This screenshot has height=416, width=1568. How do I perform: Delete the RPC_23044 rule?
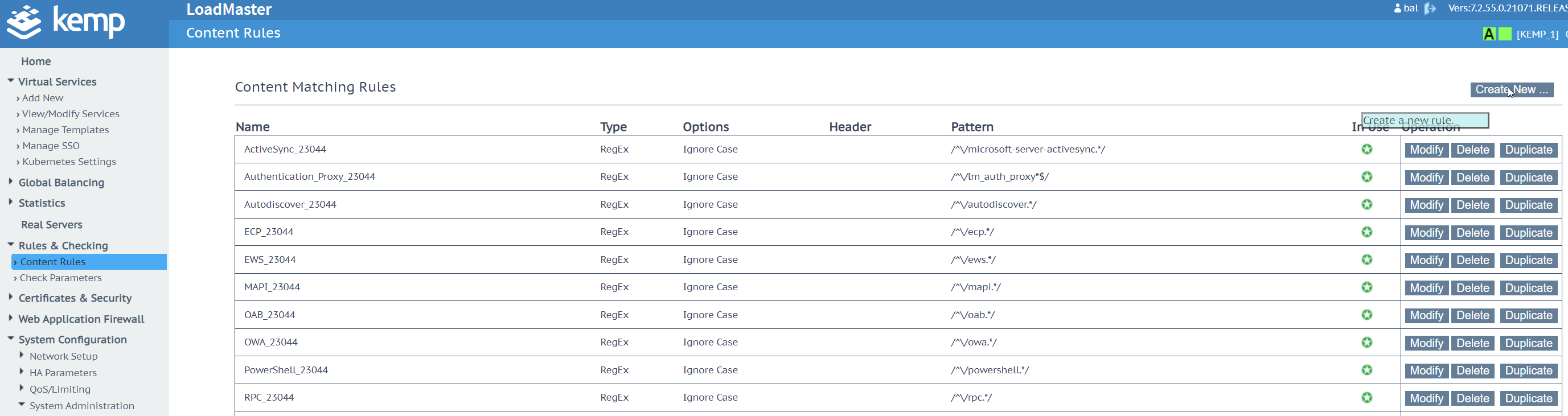tap(1472, 398)
